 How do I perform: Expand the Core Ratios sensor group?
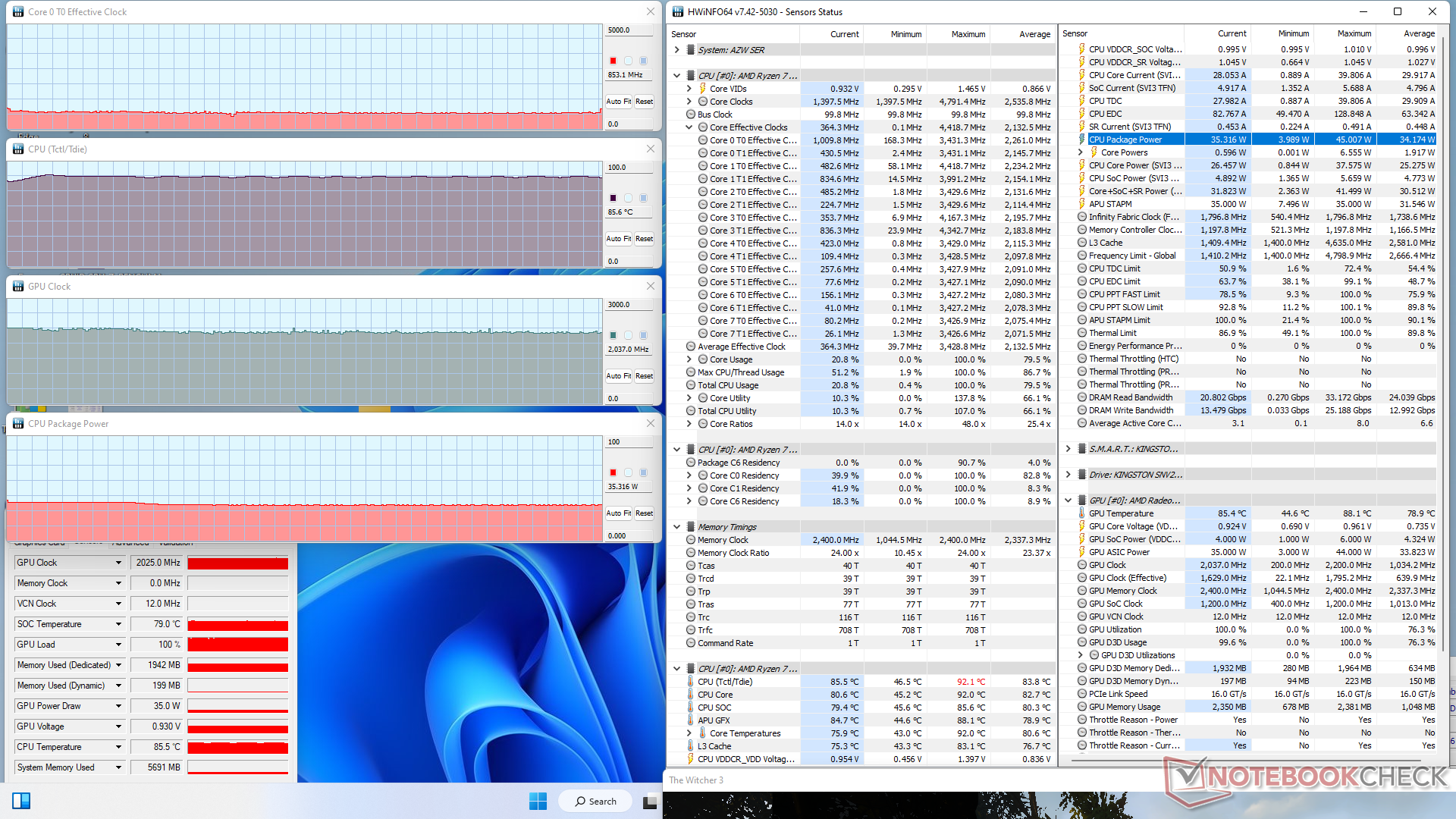[x=689, y=424]
